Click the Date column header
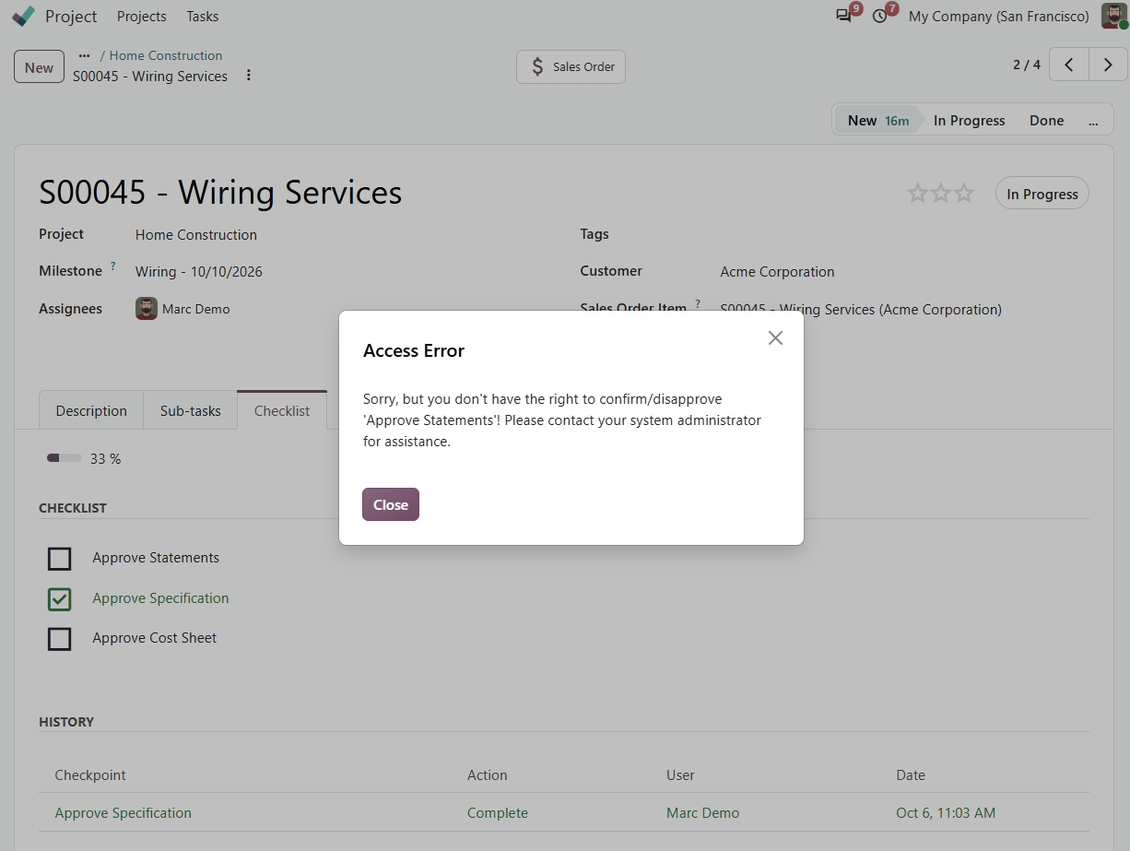 [910, 775]
